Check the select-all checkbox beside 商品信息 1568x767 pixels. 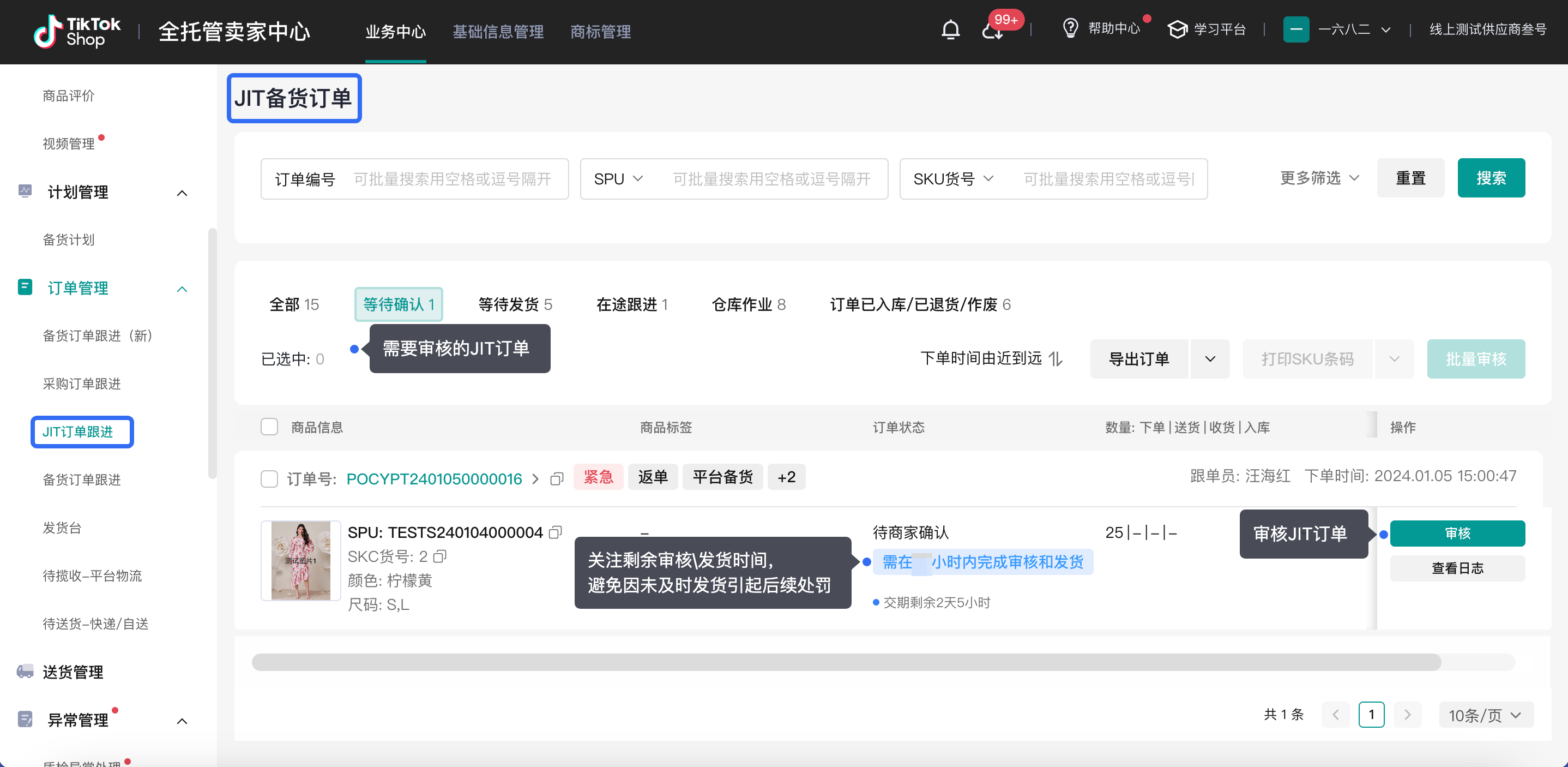click(269, 427)
